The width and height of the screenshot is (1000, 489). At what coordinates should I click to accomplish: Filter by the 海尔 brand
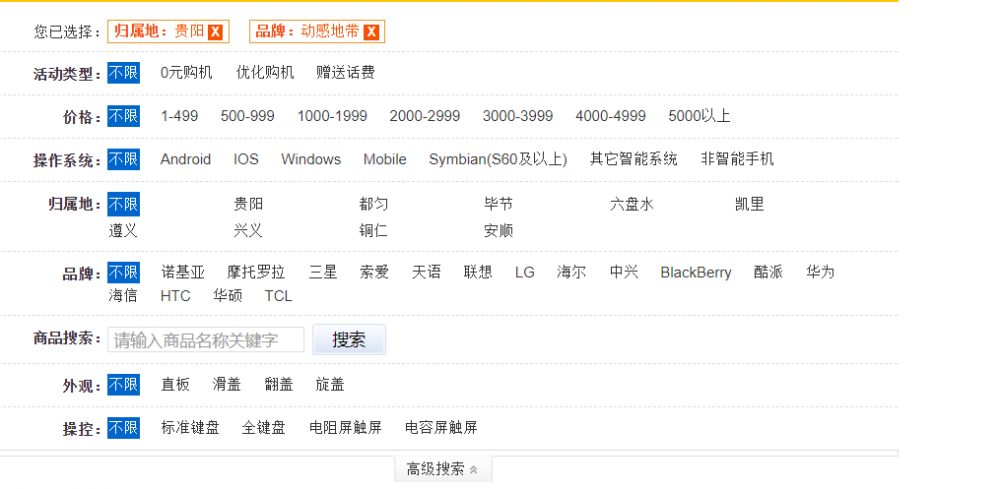(x=571, y=273)
